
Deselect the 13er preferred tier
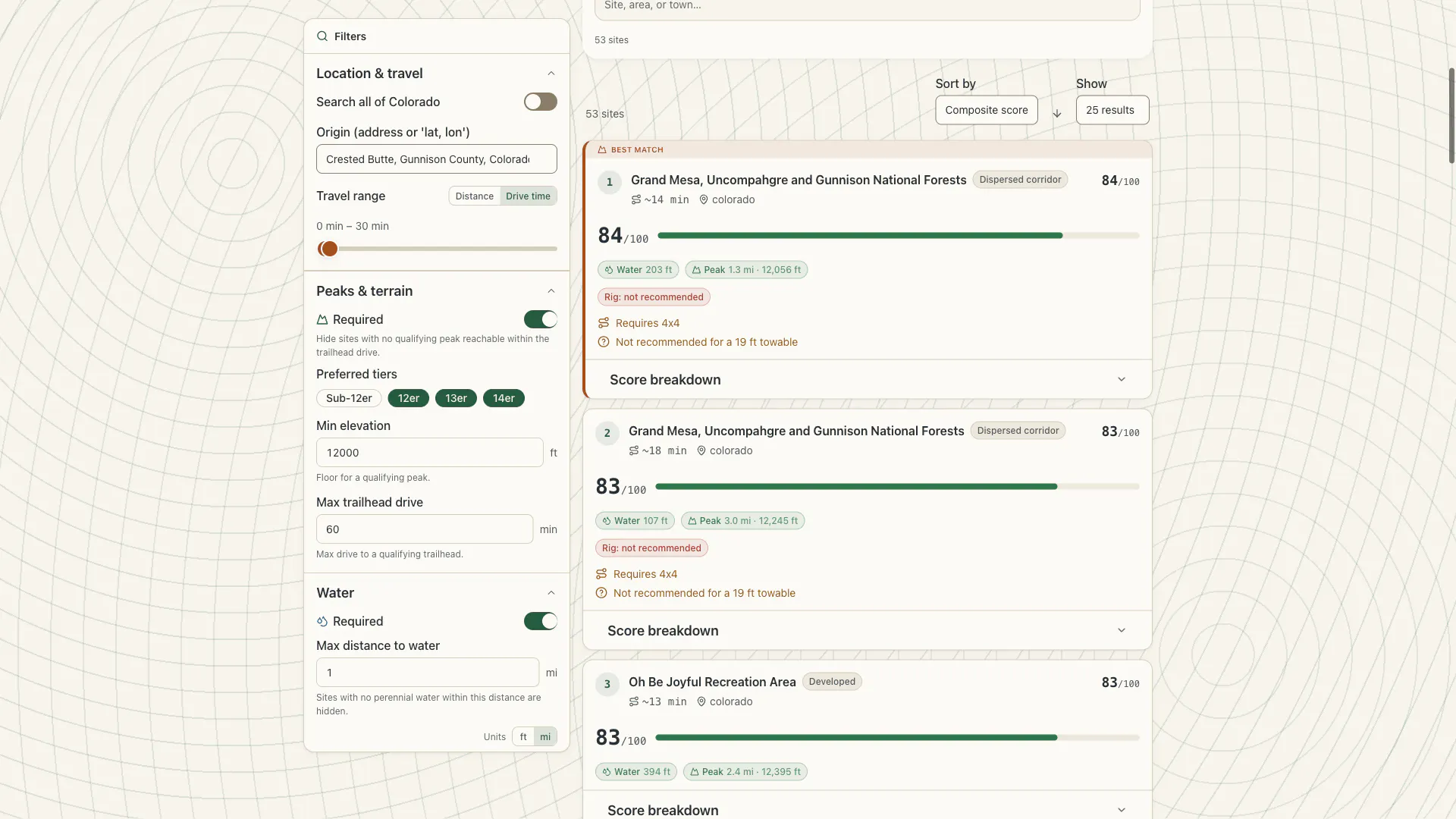(x=456, y=398)
